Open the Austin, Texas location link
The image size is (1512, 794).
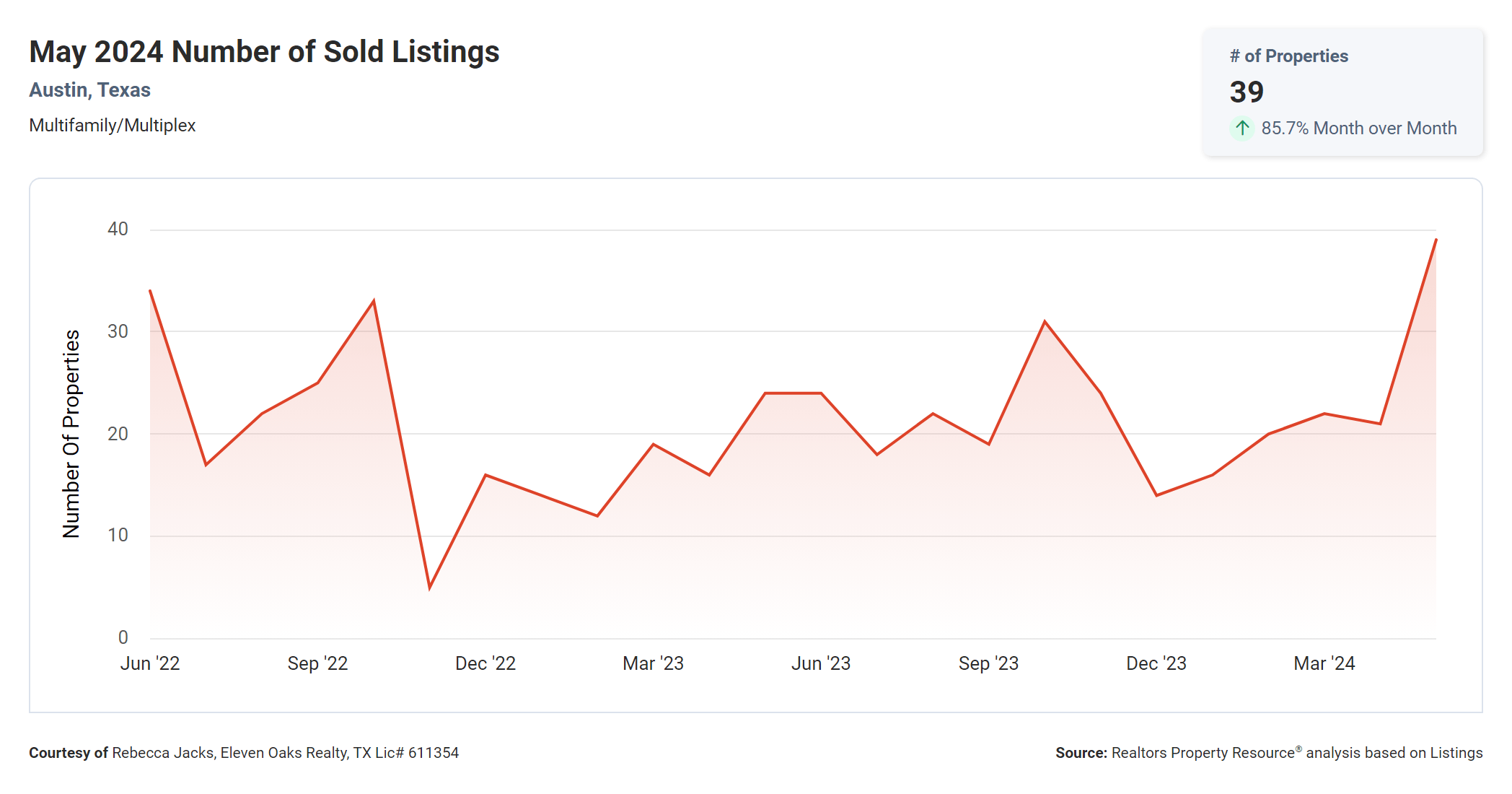[89, 90]
